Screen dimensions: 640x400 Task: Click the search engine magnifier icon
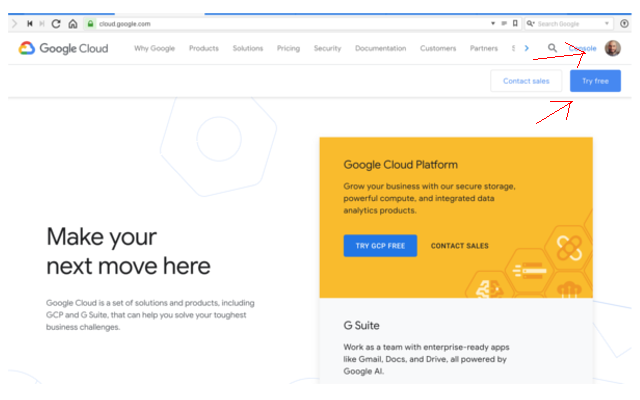[530, 24]
